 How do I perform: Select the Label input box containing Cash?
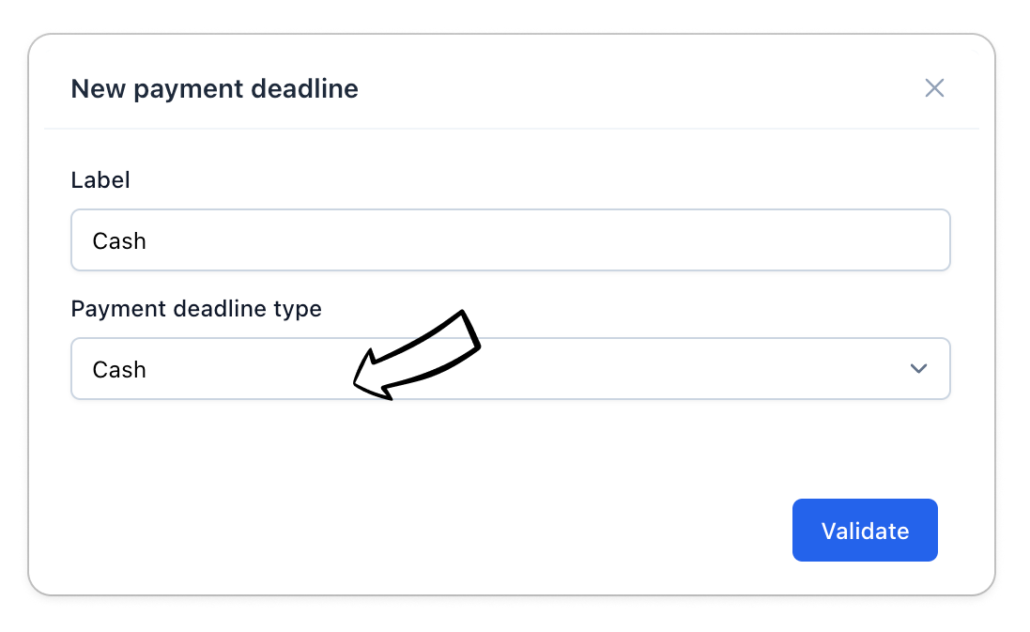[510, 240]
